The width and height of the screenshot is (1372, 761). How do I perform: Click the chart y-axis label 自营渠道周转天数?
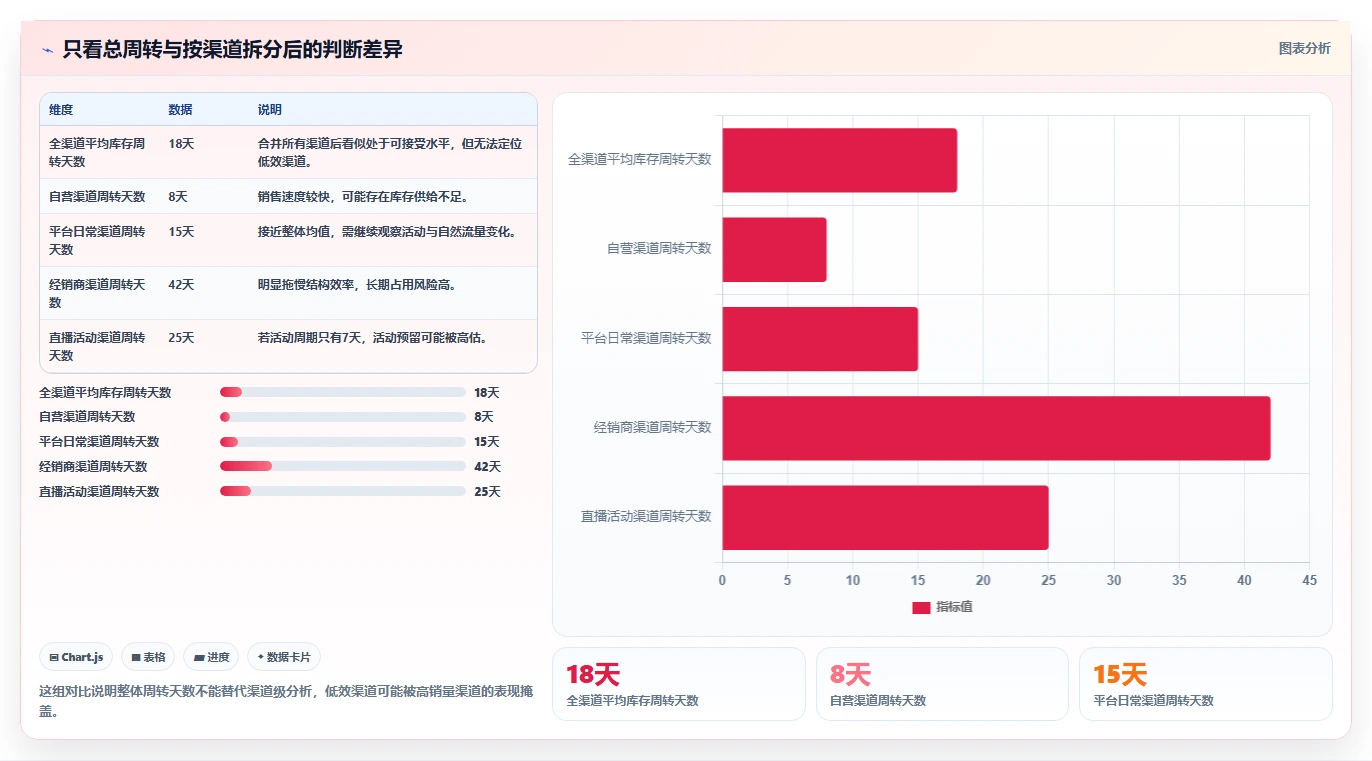pyautogui.click(x=659, y=249)
